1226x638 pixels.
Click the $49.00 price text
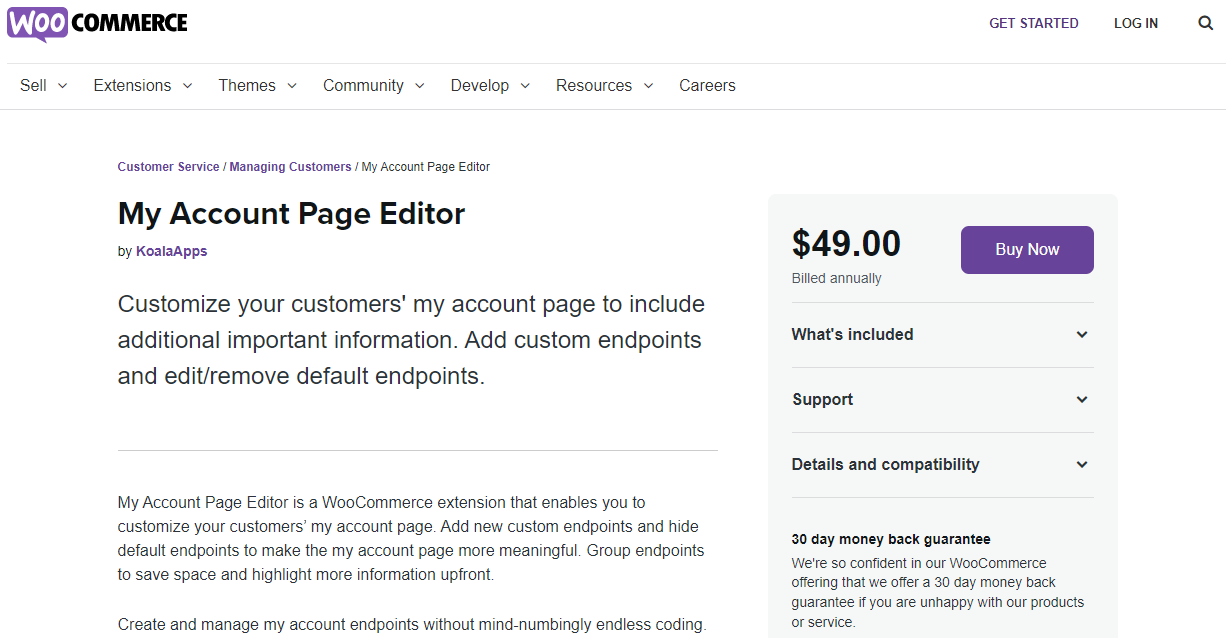coord(846,244)
